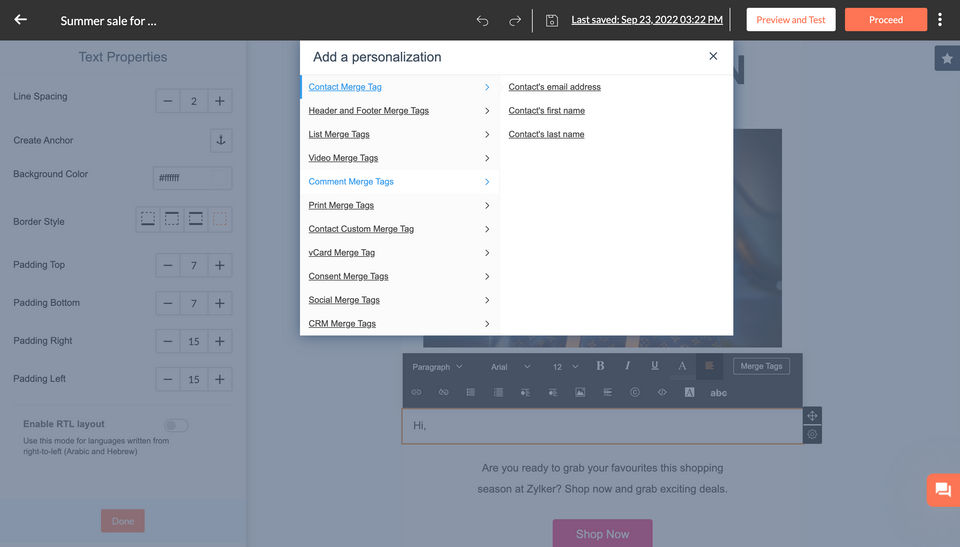Screen dimensions: 960x547
Task: Toggle the Italic formatting button
Action: (x=628, y=366)
